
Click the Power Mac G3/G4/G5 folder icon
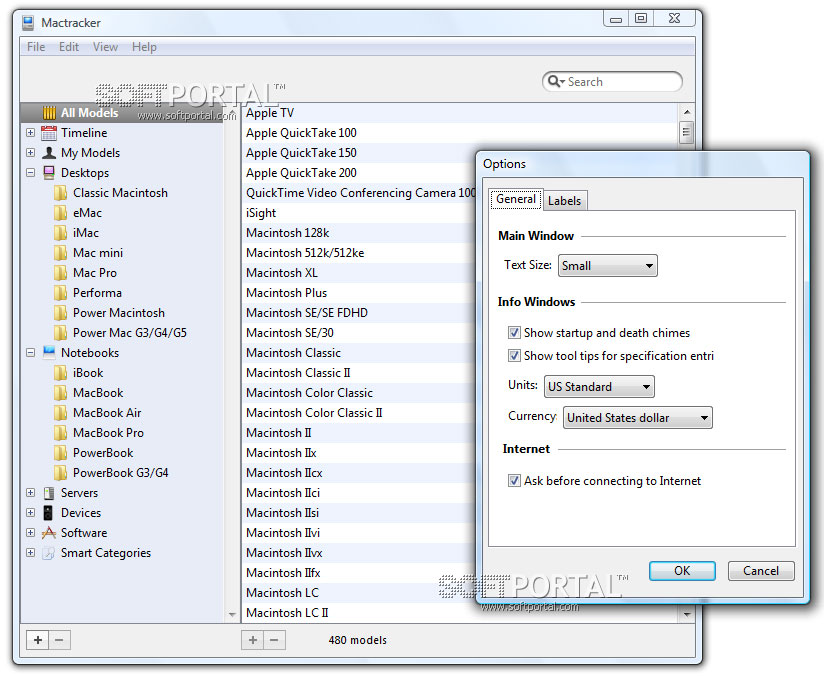click(60, 333)
